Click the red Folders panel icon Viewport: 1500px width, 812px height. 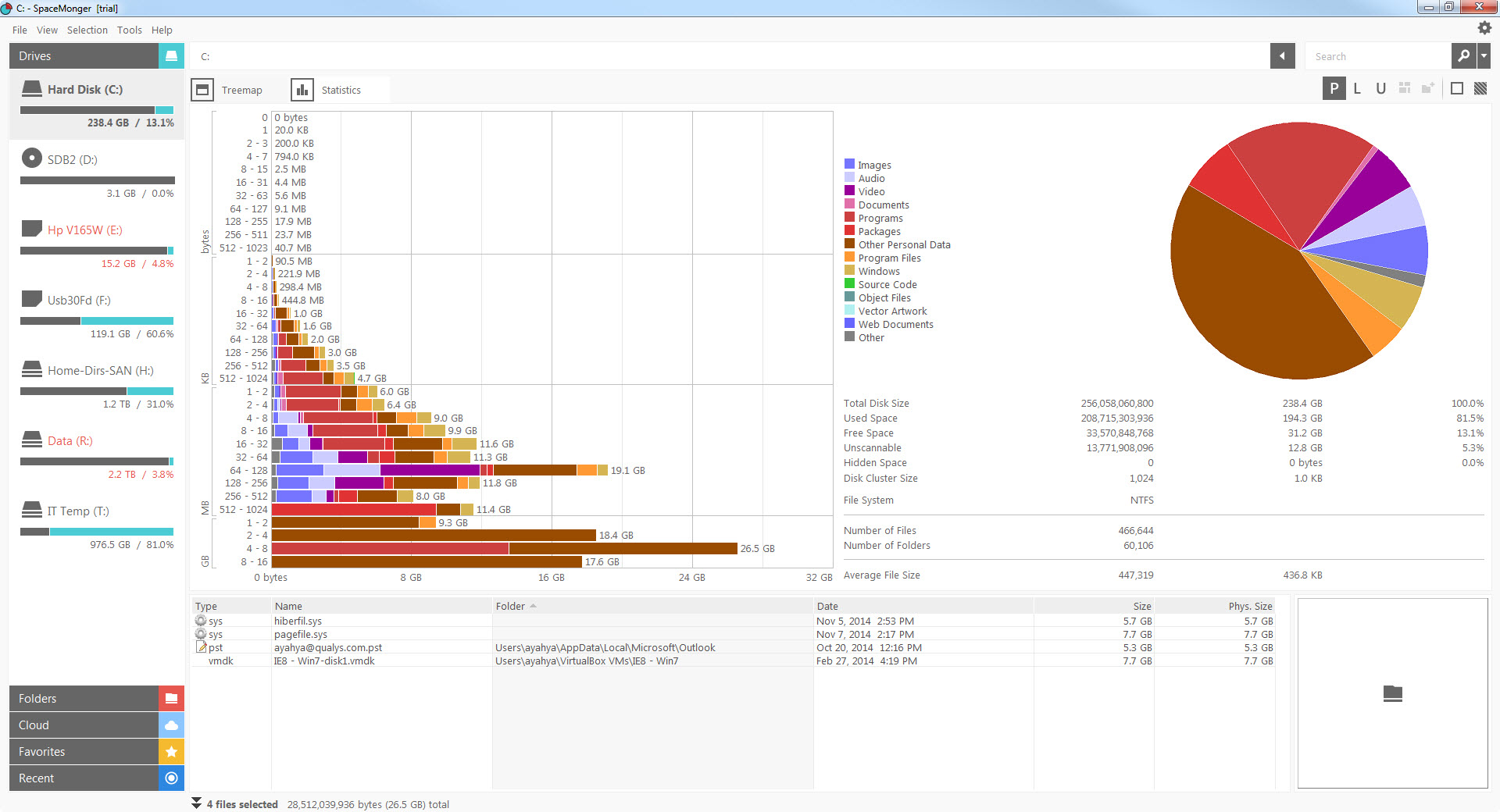[x=171, y=699]
